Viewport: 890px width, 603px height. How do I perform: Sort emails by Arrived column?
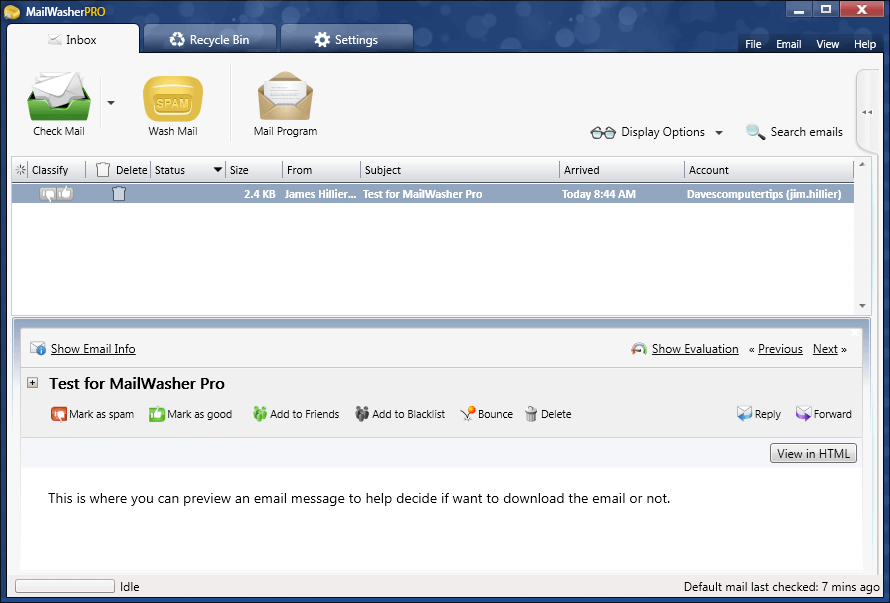tap(581, 170)
